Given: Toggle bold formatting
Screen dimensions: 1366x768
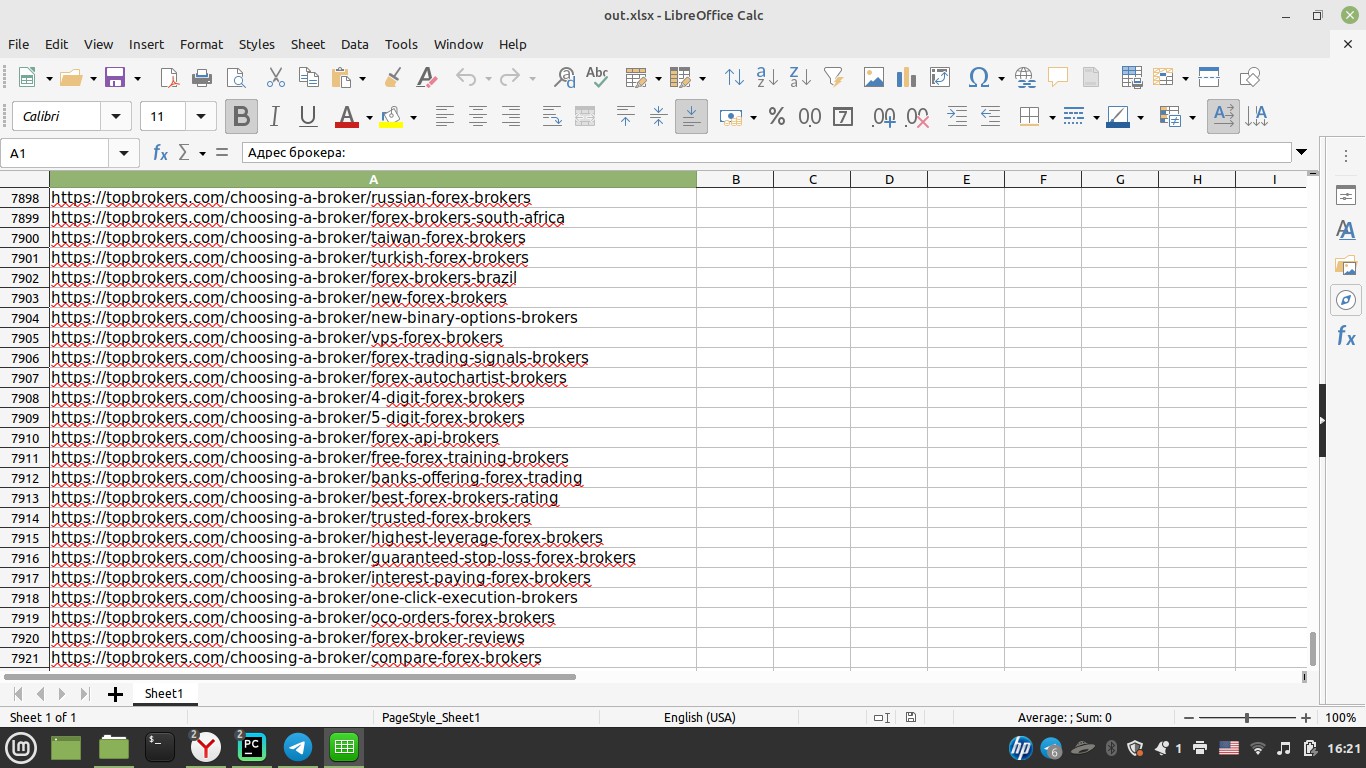Looking at the screenshot, I should pos(241,117).
